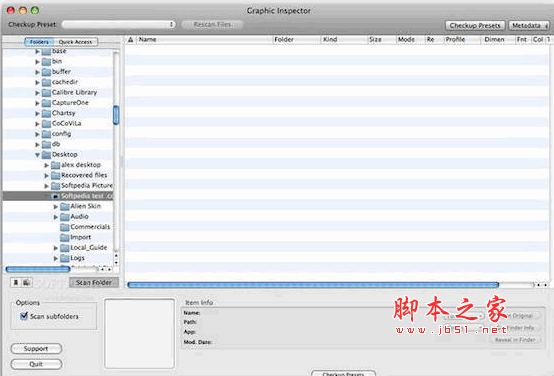The width and height of the screenshot is (554, 376).
Task: Switch to the Folders tab
Action: [x=39, y=42]
